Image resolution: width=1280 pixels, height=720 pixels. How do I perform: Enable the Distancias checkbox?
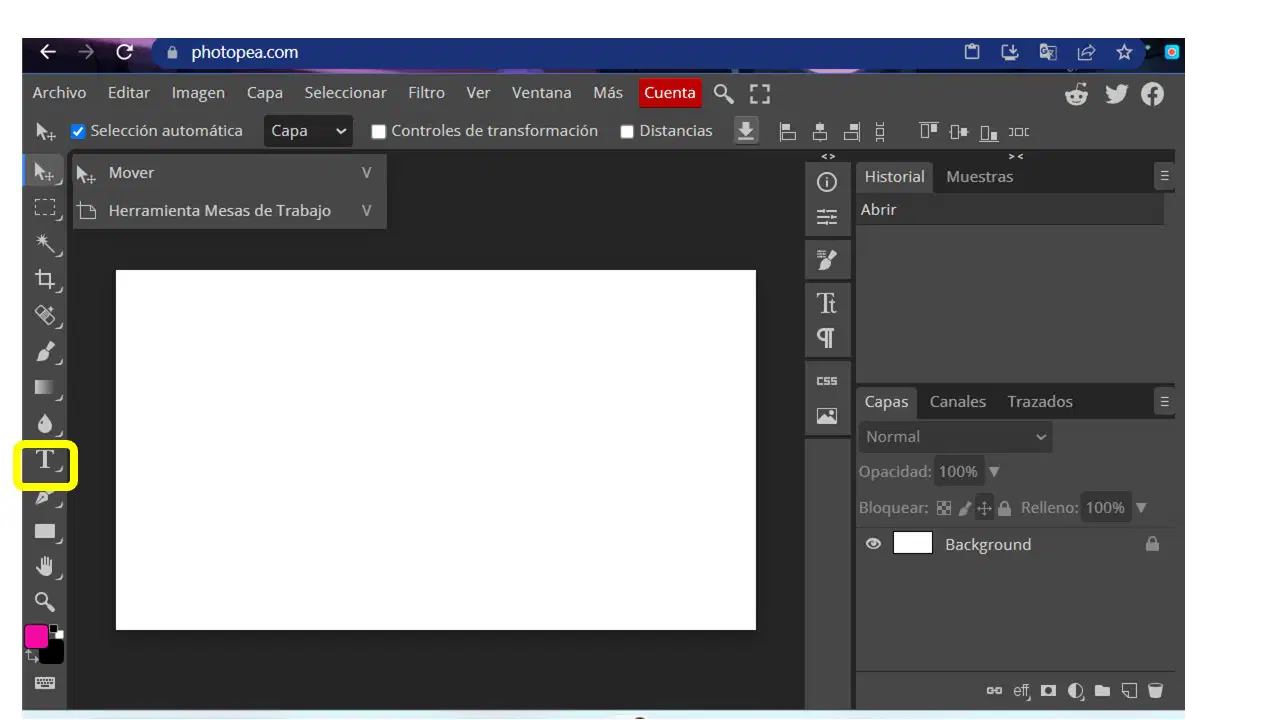click(x=627, y=131)
